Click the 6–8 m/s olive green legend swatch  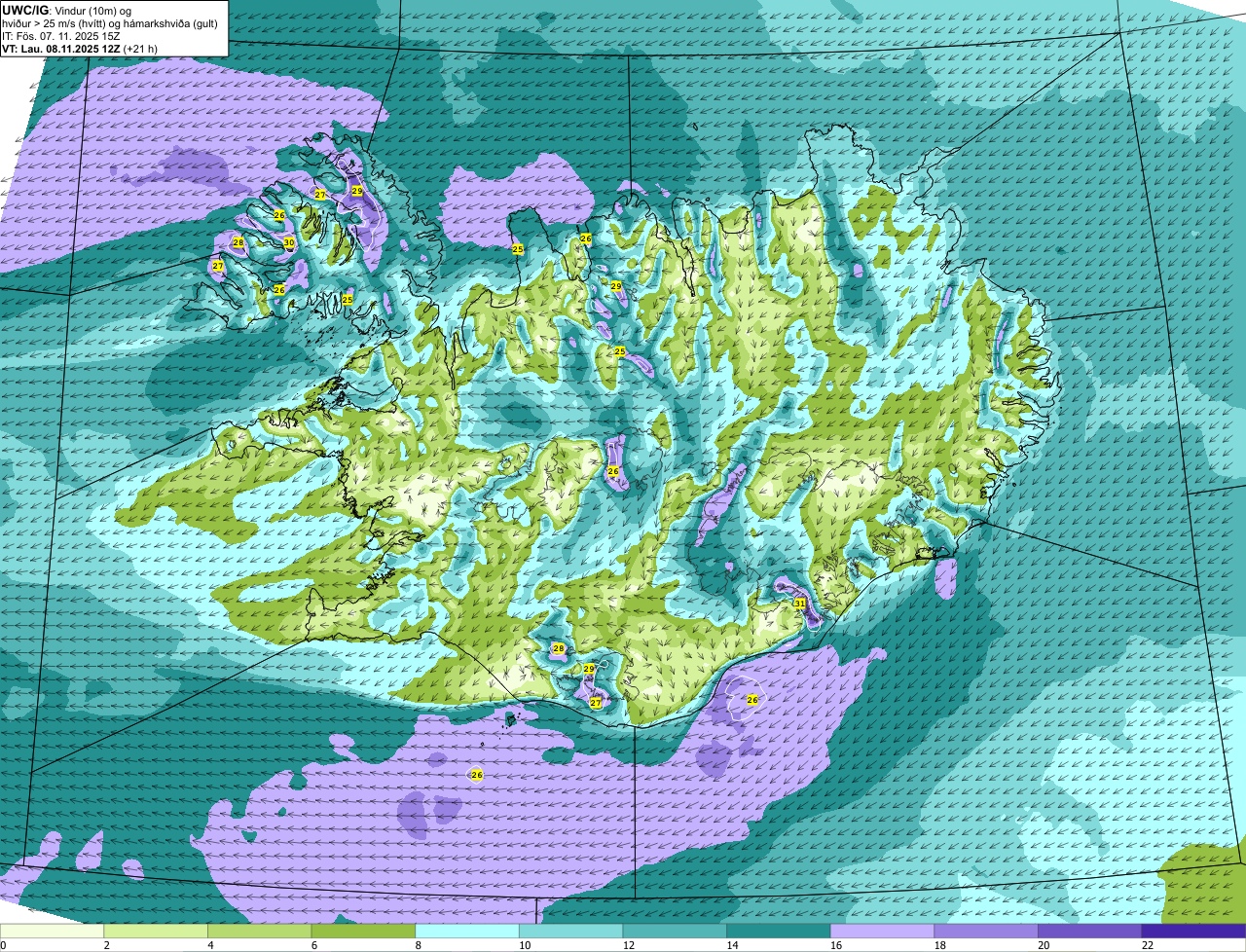[x=363, y=931]
